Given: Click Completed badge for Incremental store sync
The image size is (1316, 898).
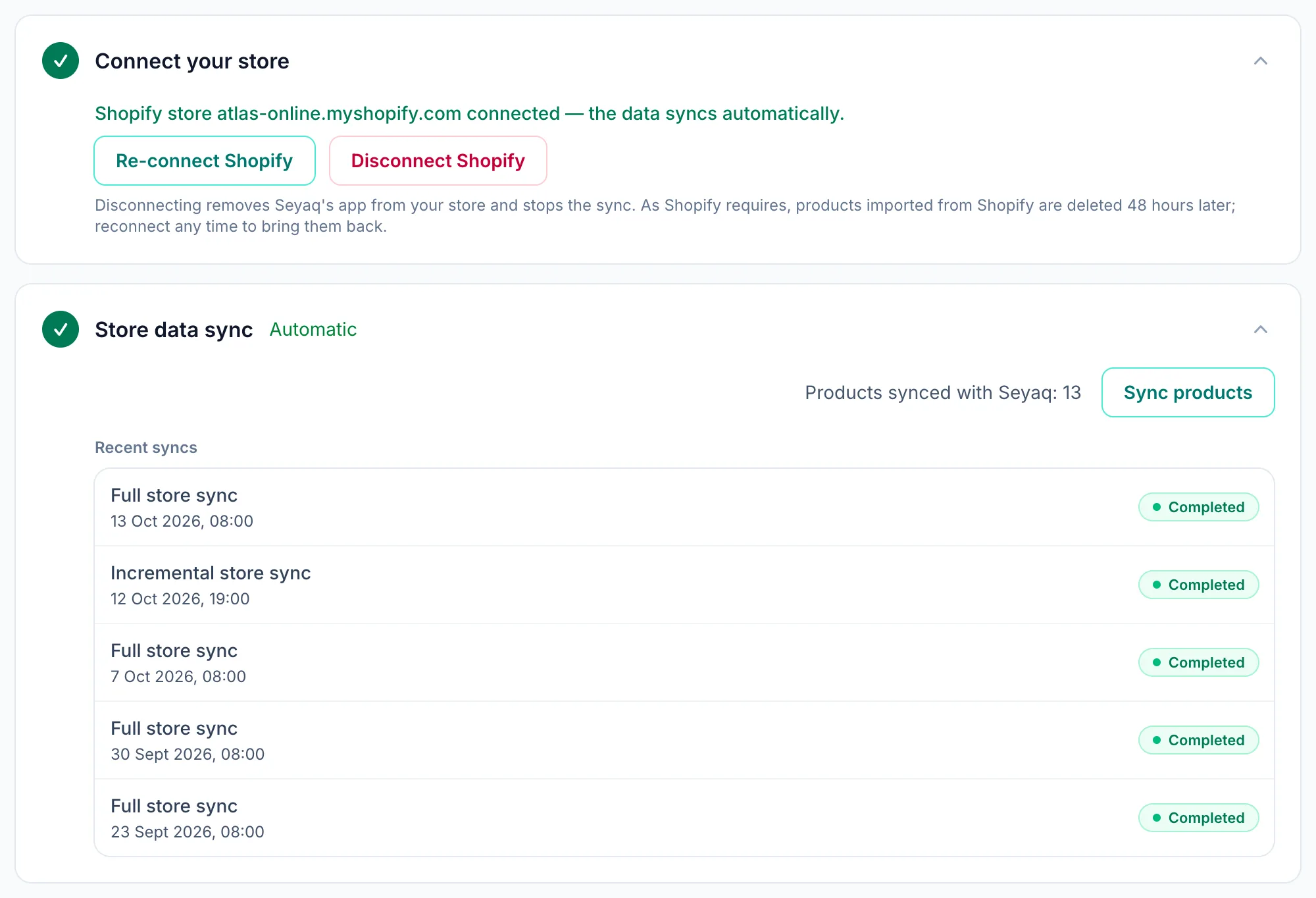Looking at the screenshot, I should (x=1199, y=585).
